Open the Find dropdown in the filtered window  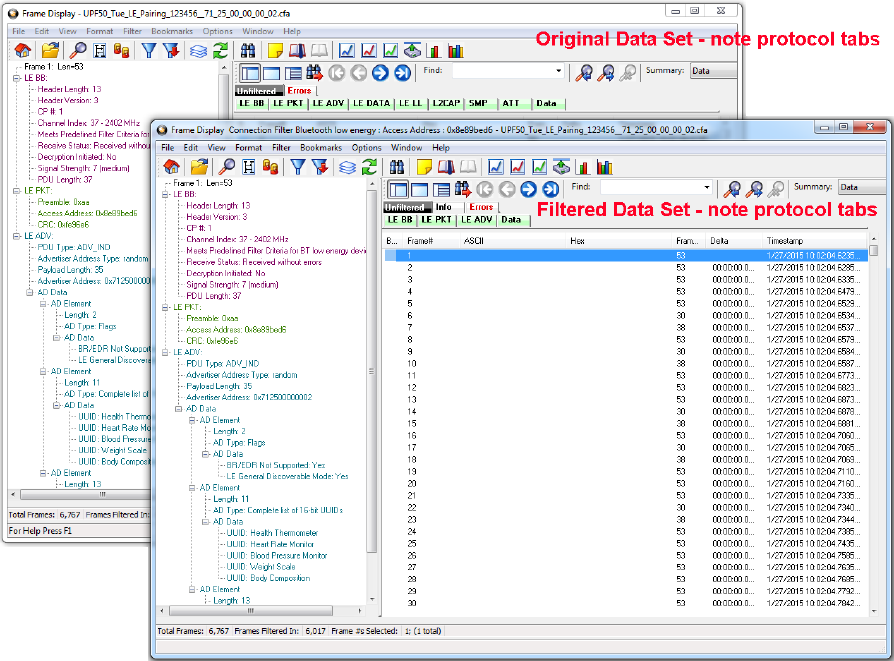(706, 188)
